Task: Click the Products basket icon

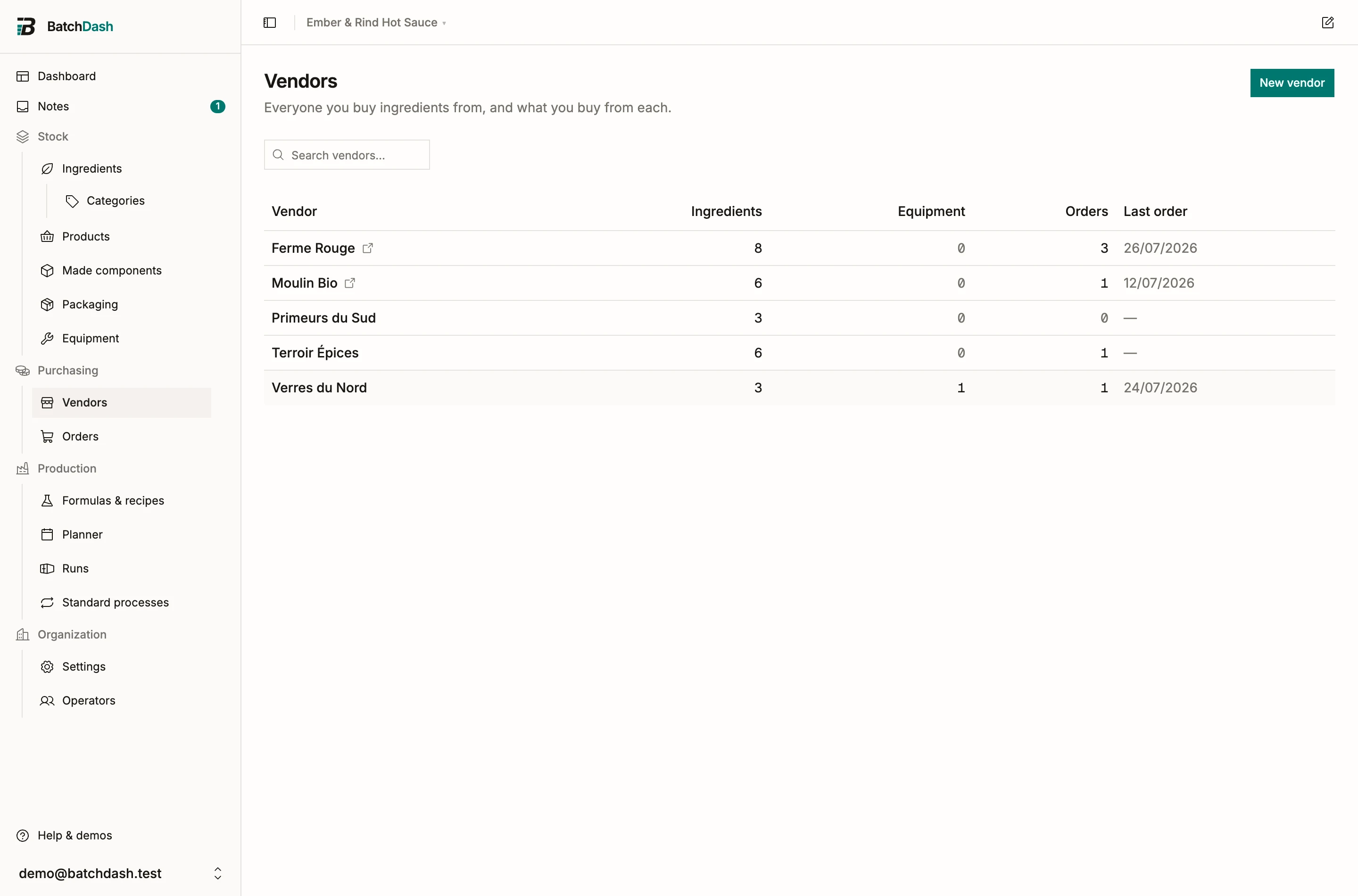Action: coord(48,237)
